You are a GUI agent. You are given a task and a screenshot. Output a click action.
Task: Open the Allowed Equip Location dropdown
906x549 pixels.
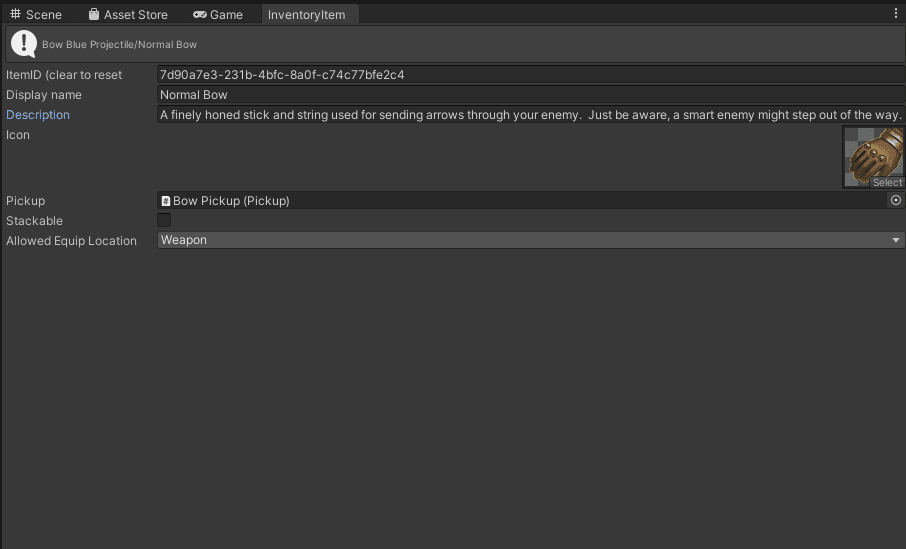[x=530, y=240]
